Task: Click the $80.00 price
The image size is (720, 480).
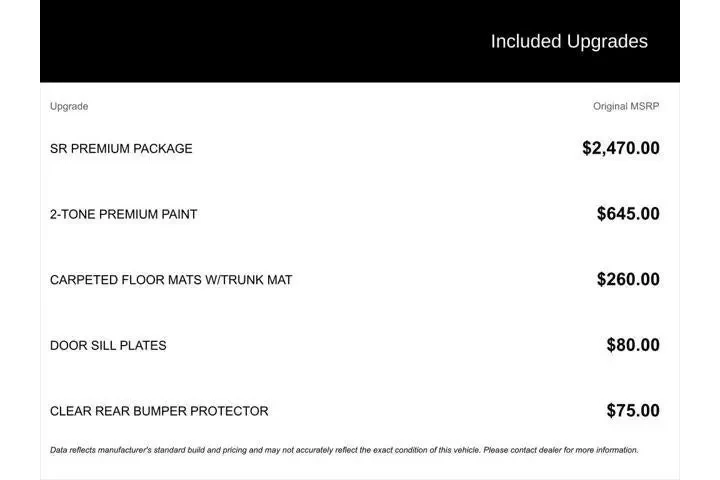Action: (x=633, y=346)
